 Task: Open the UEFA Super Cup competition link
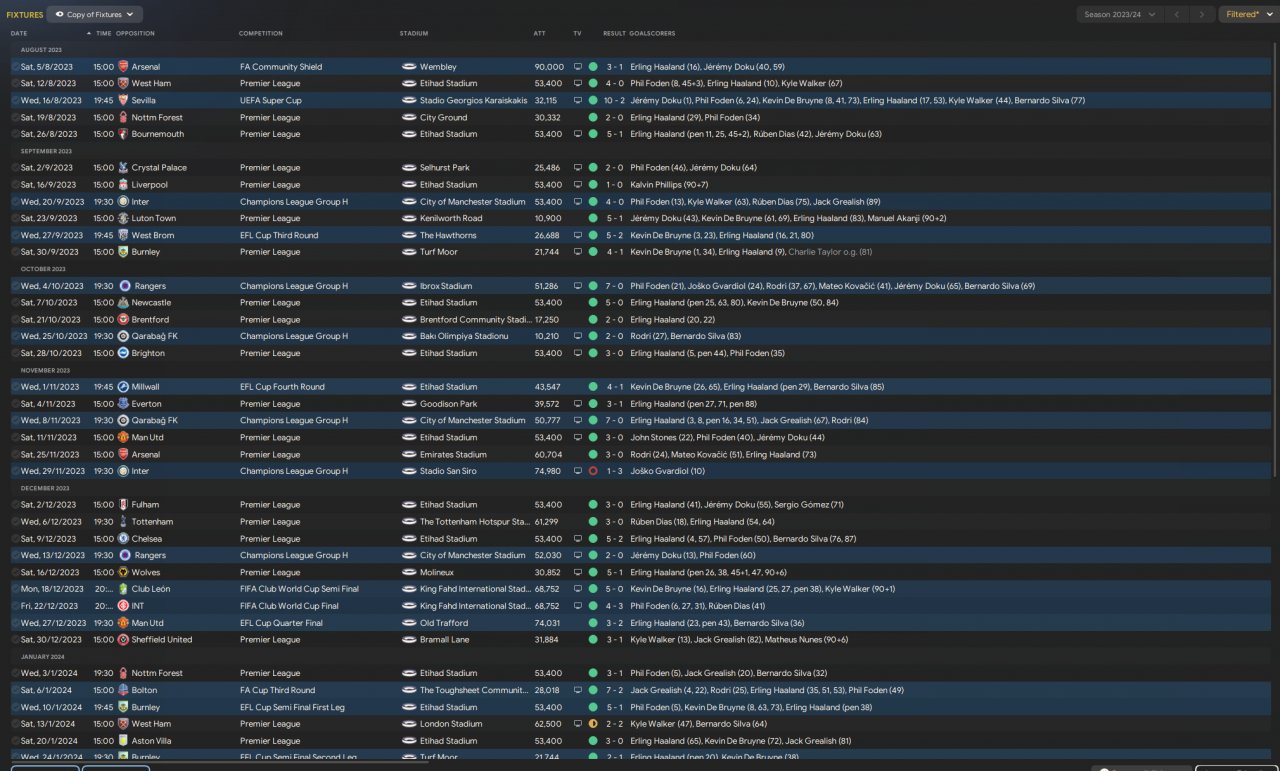(270, 101)
